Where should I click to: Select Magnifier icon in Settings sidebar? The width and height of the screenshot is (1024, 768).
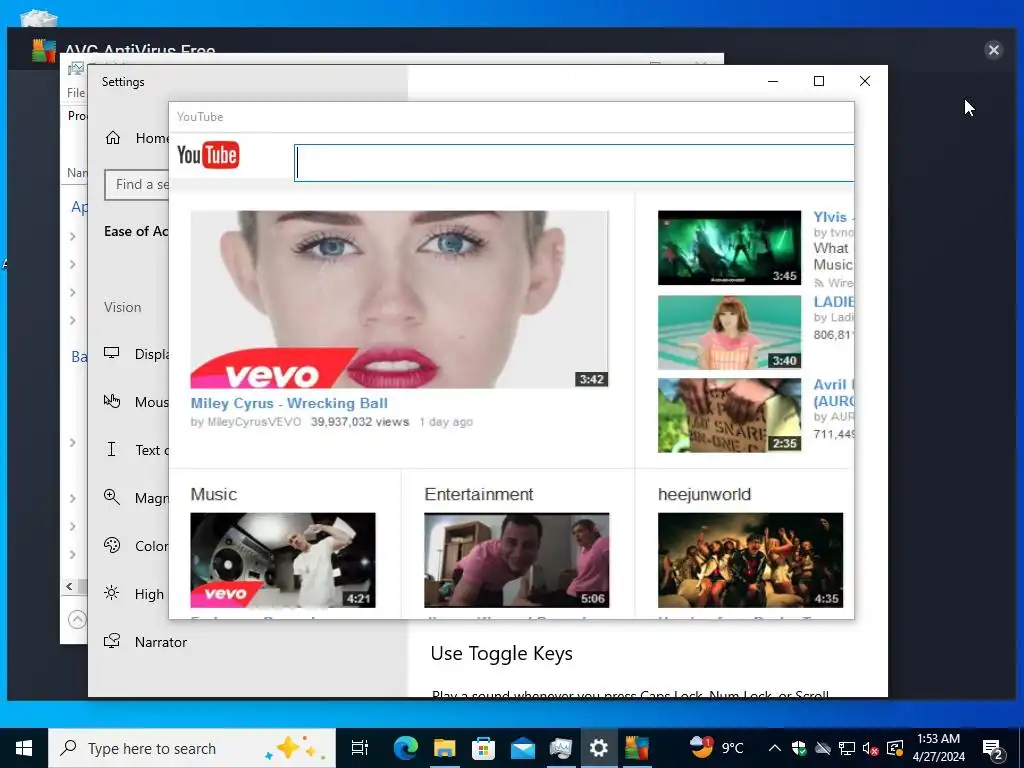[112, 497]
